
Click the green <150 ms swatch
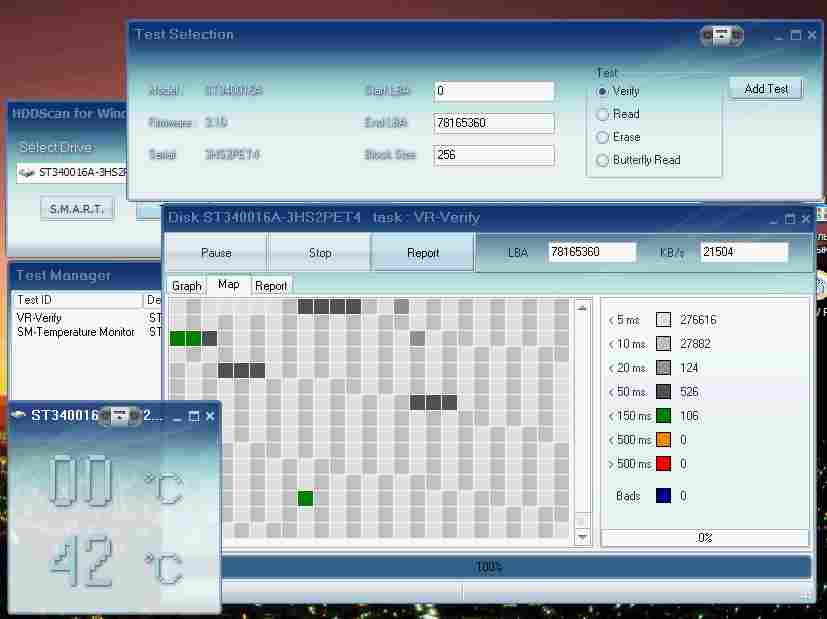(x=663, y=416)
